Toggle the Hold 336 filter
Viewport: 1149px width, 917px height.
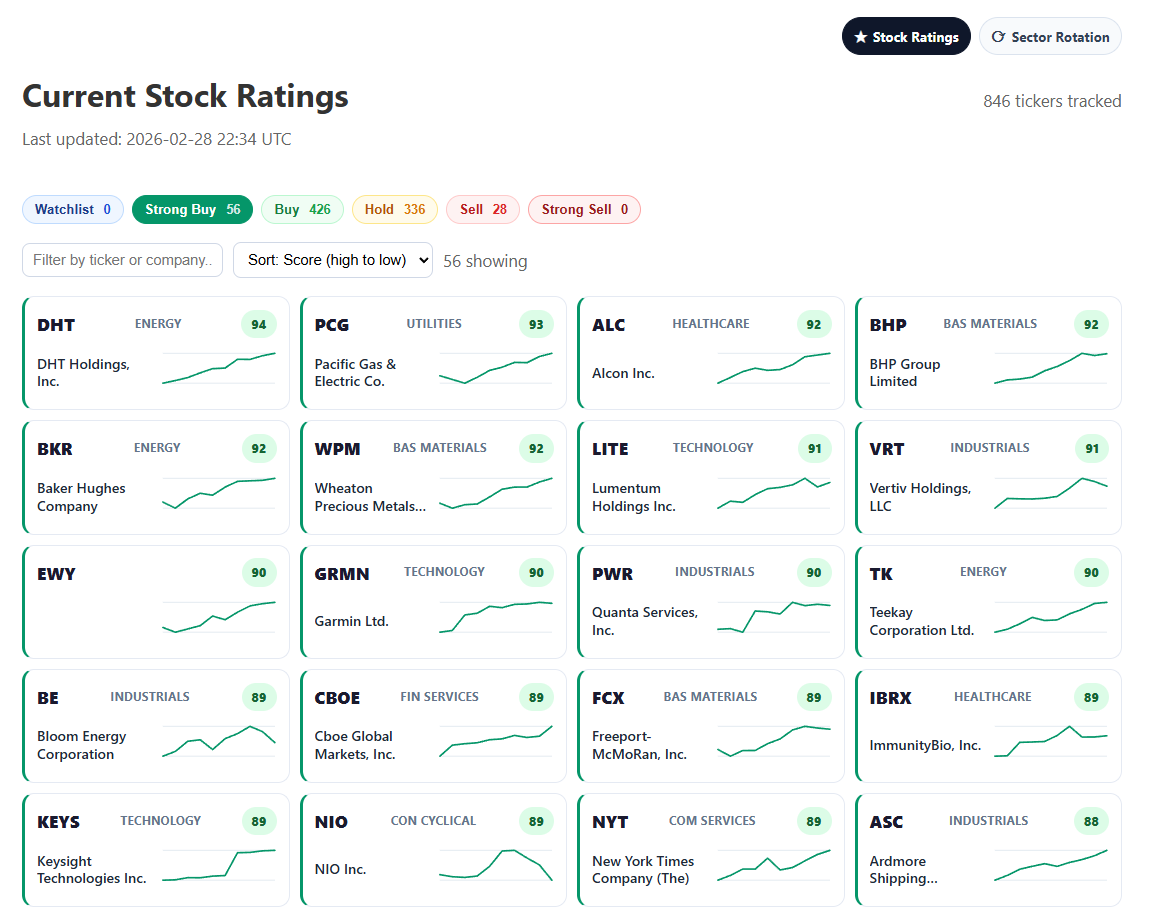(x=394, y=209)
